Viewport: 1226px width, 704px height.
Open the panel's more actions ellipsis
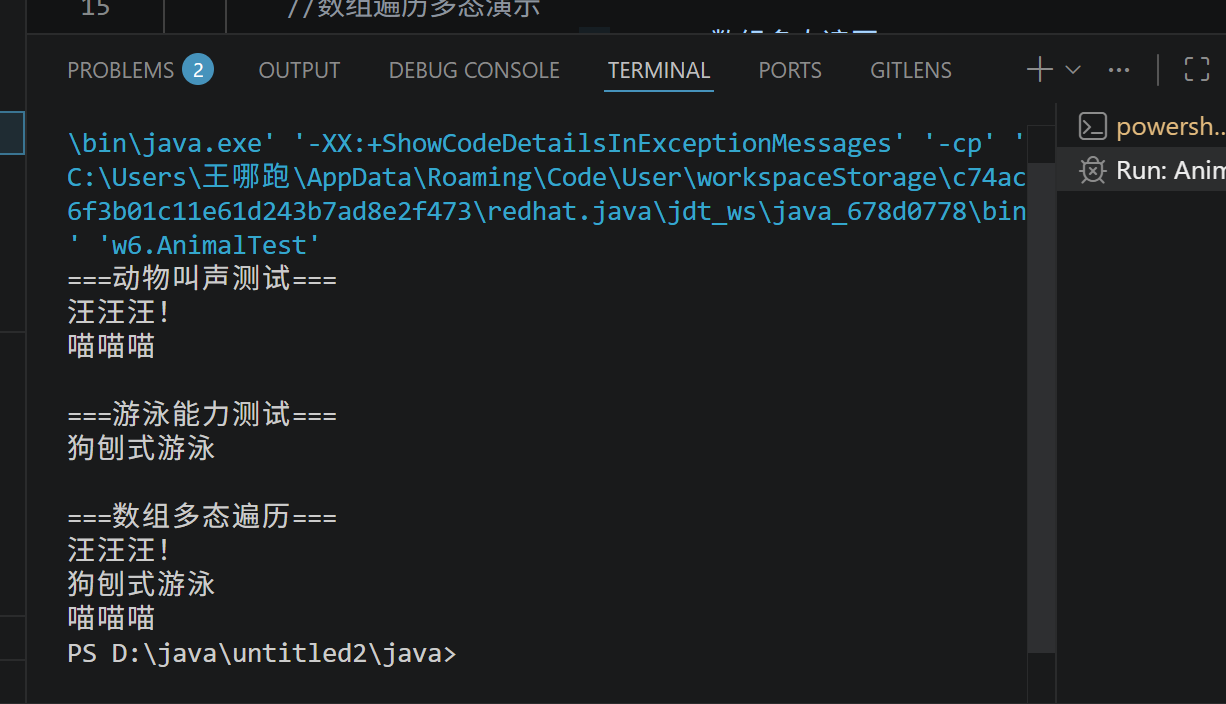click(1119, 70)
